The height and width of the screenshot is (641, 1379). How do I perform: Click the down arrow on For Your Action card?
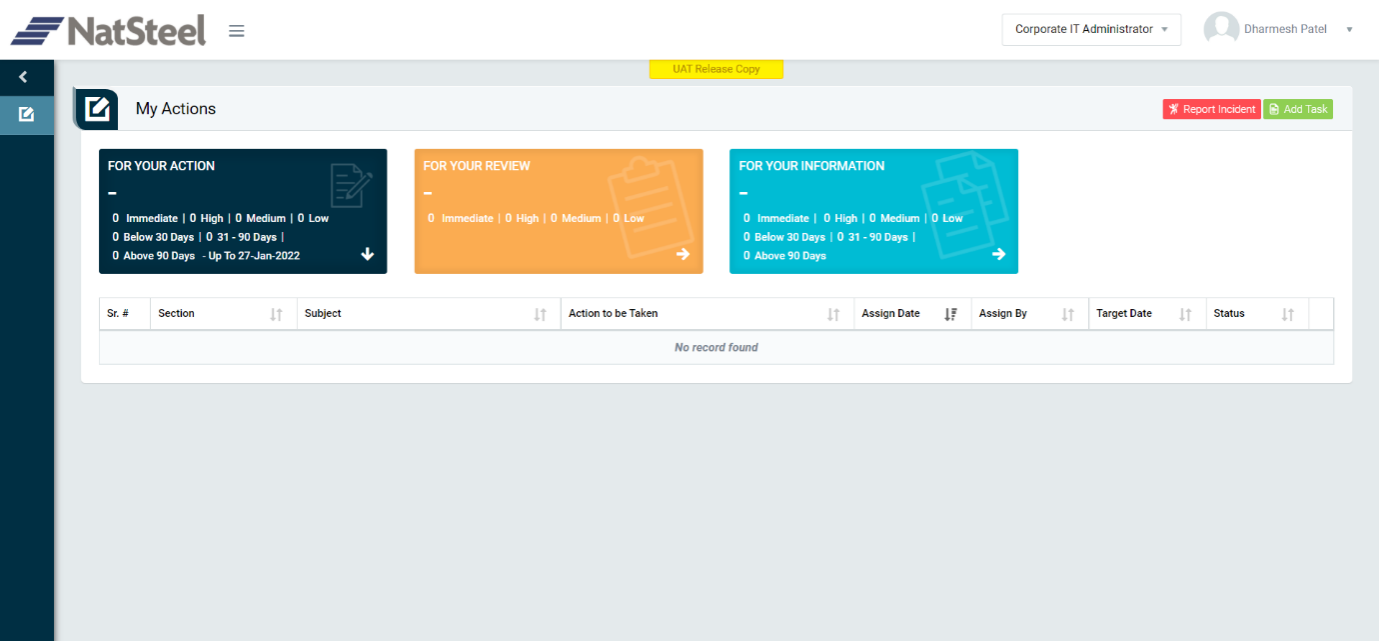(367, 254)
